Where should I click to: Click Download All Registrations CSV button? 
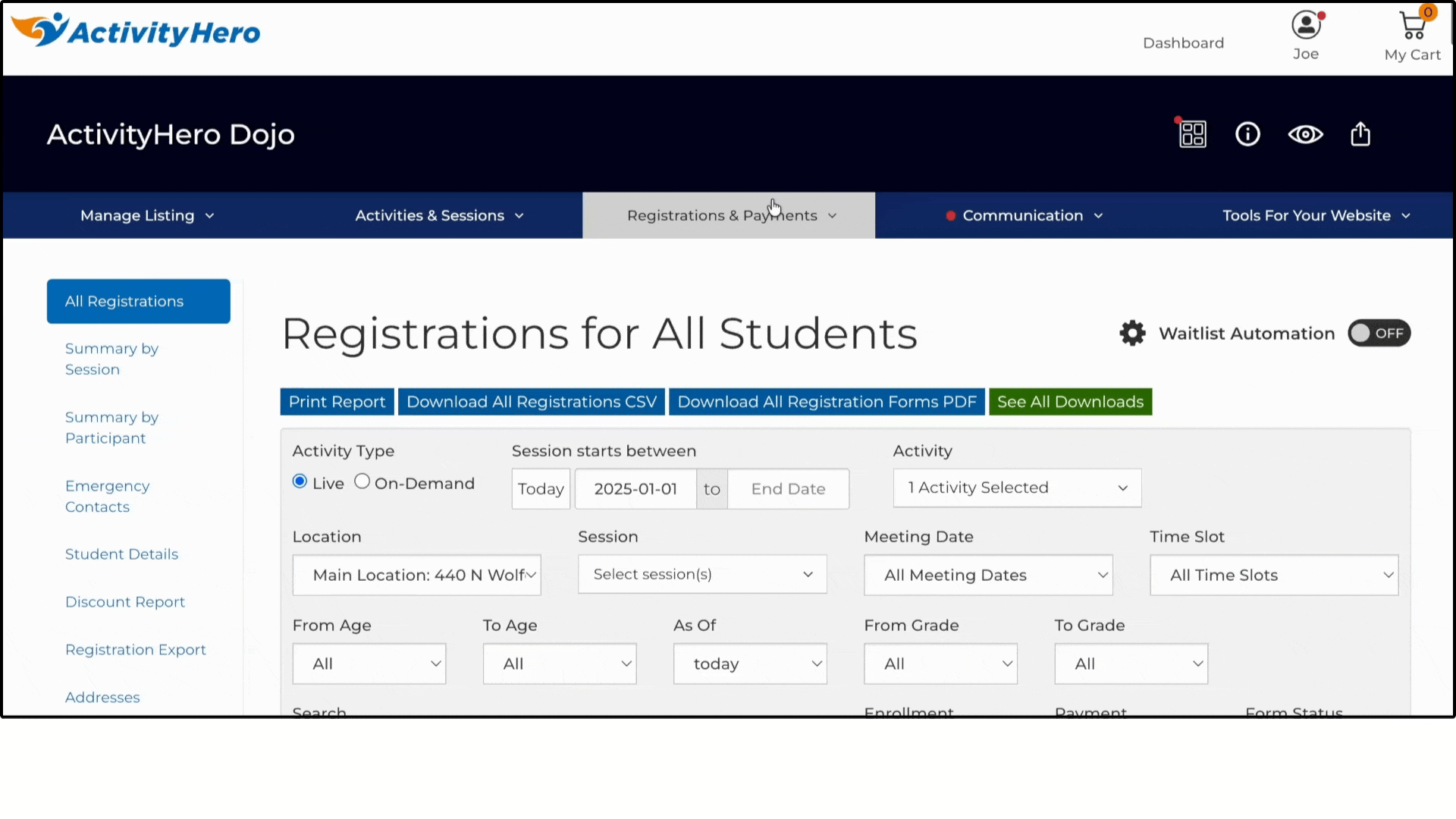532,402
